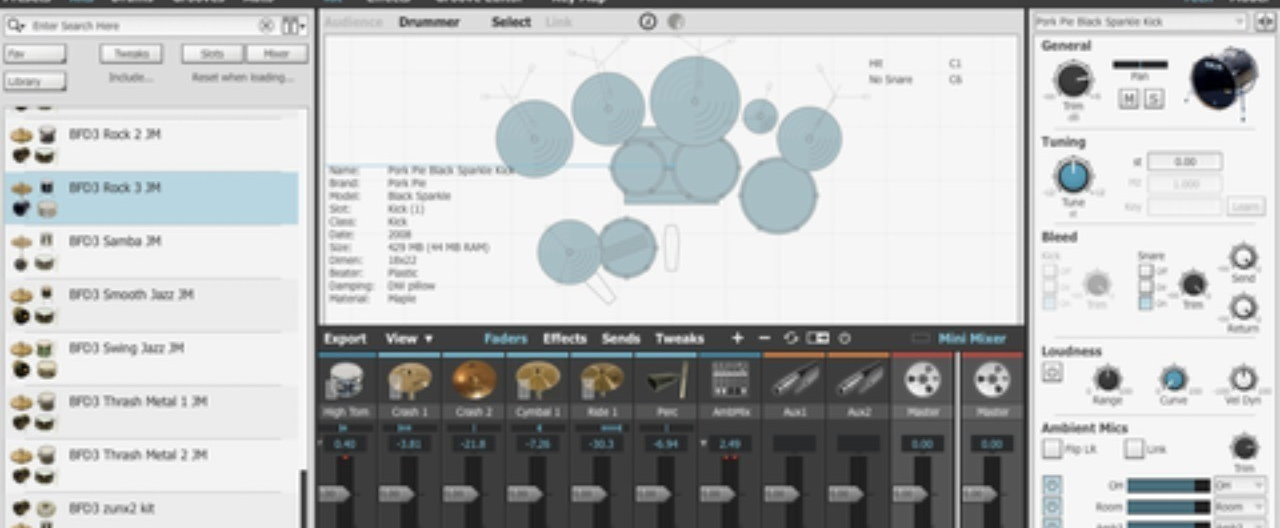Toggle the Mini Mixer switch
Screen dimensions: 1280x528
click(x=921, y=339)
